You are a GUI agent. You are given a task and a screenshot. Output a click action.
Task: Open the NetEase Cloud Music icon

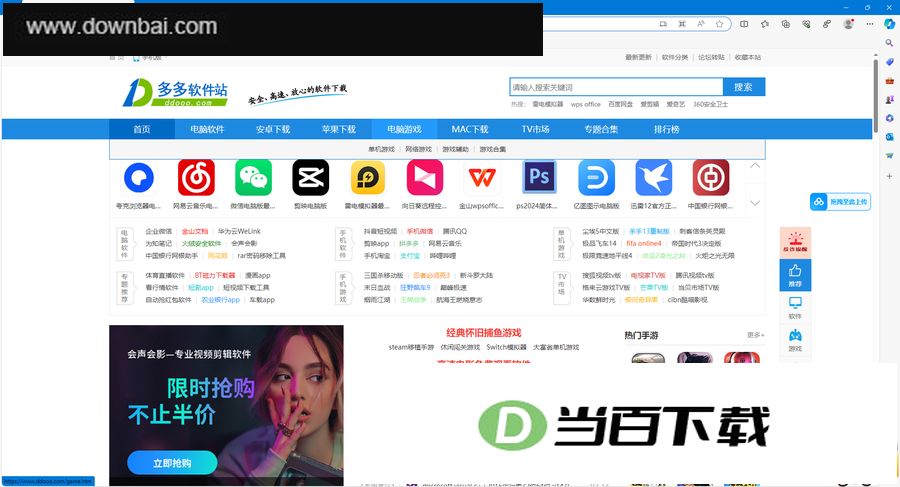196,178
